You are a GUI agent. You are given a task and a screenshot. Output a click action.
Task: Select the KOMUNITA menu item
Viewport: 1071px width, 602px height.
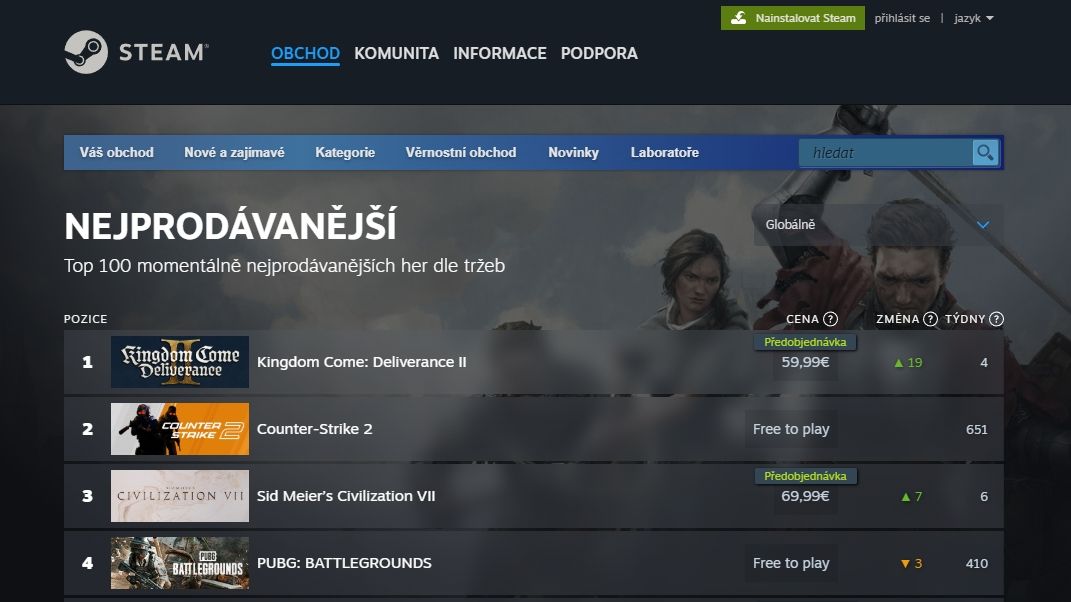(396, 53)
